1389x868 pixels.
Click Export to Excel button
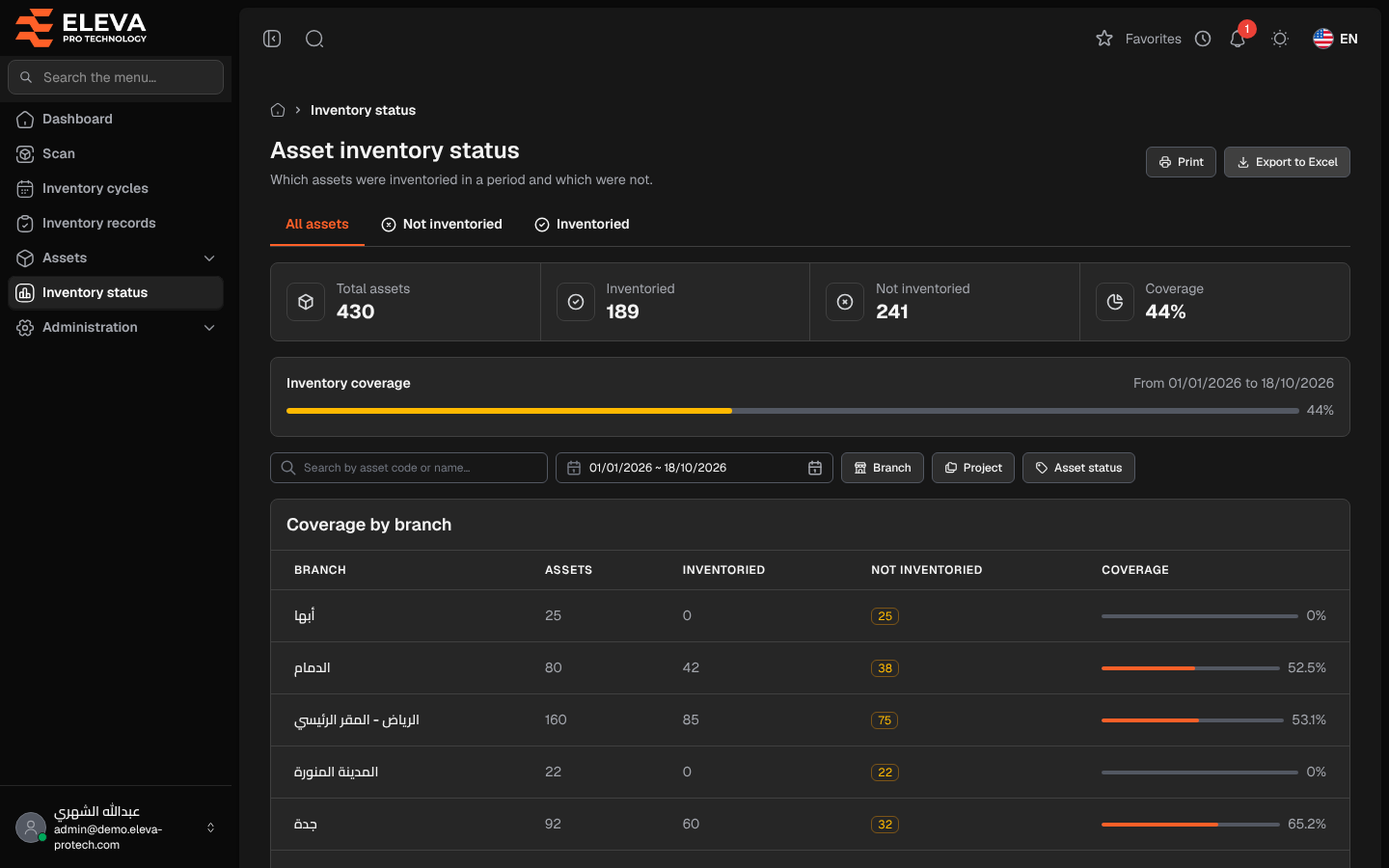click(1287, 162)
